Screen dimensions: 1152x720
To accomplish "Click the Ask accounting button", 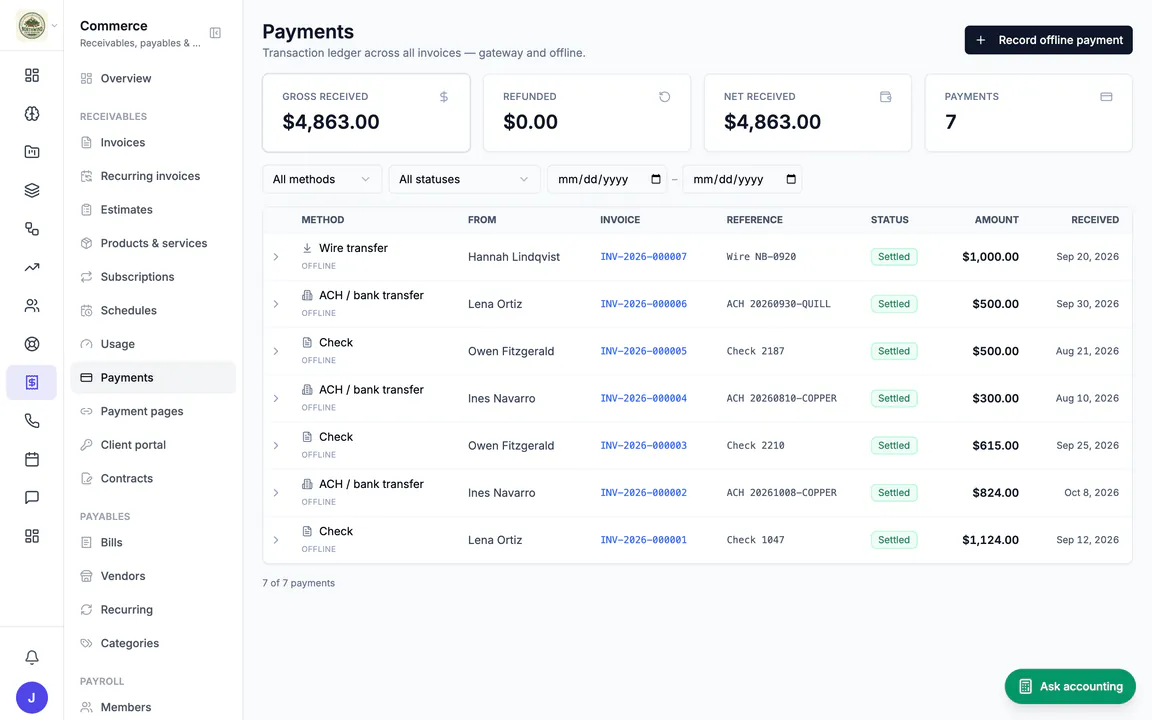I will tap(1070, 686).
